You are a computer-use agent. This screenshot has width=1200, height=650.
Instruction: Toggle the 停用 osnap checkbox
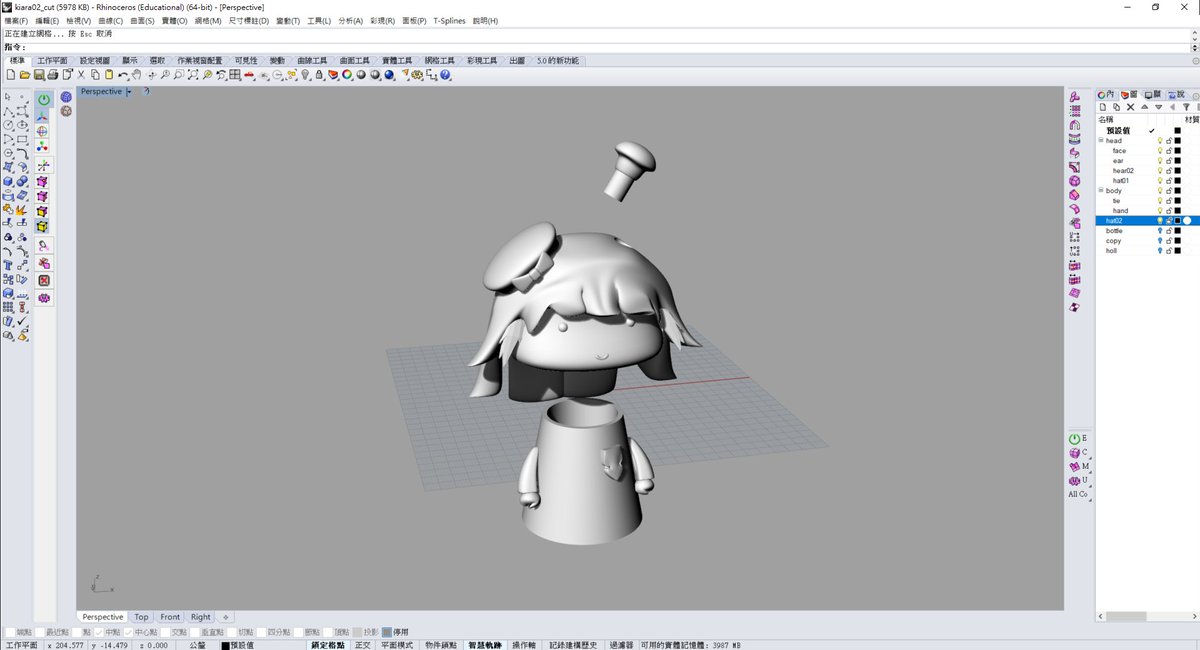pos(385,632)
